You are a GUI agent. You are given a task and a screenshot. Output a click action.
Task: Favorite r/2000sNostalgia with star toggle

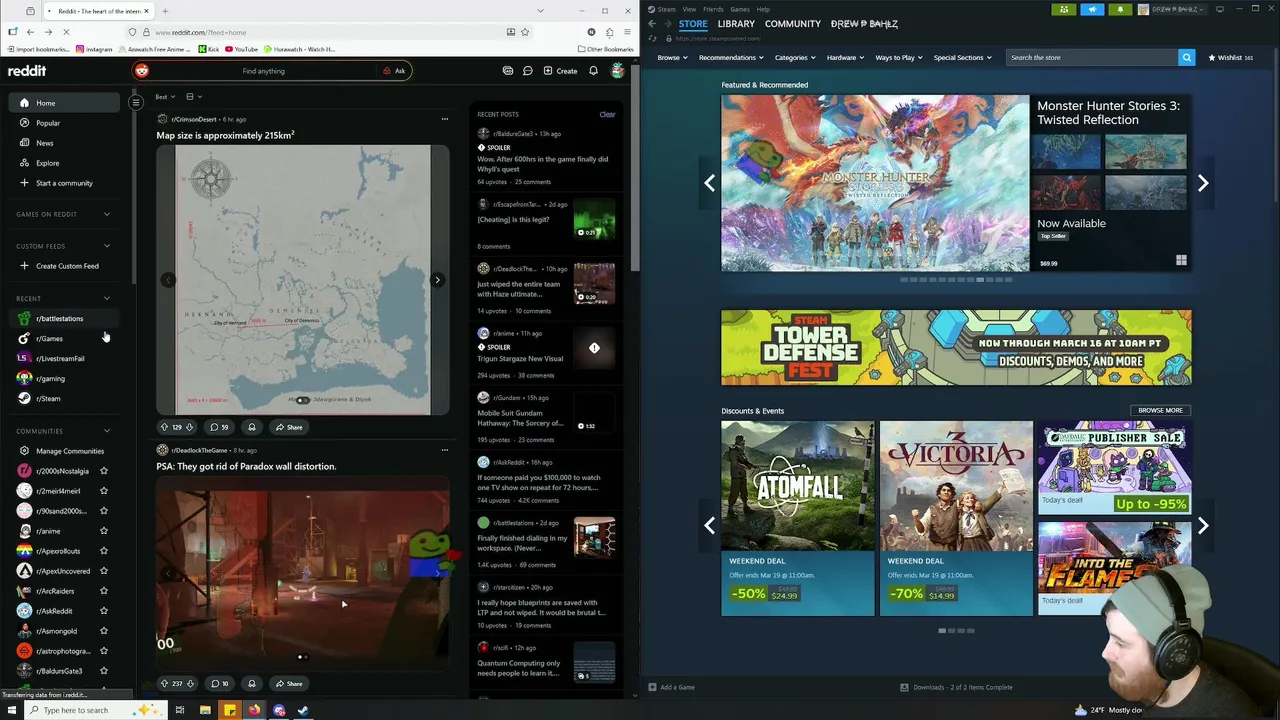pyautogui.click(x=103, y=471)
